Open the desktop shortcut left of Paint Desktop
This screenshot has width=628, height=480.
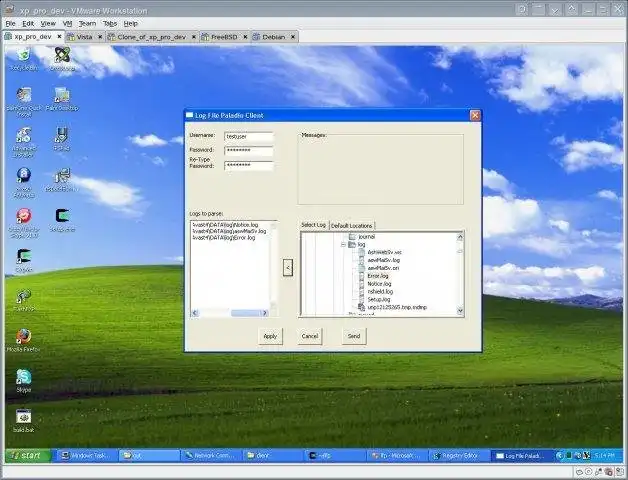(x=24, y=95)
